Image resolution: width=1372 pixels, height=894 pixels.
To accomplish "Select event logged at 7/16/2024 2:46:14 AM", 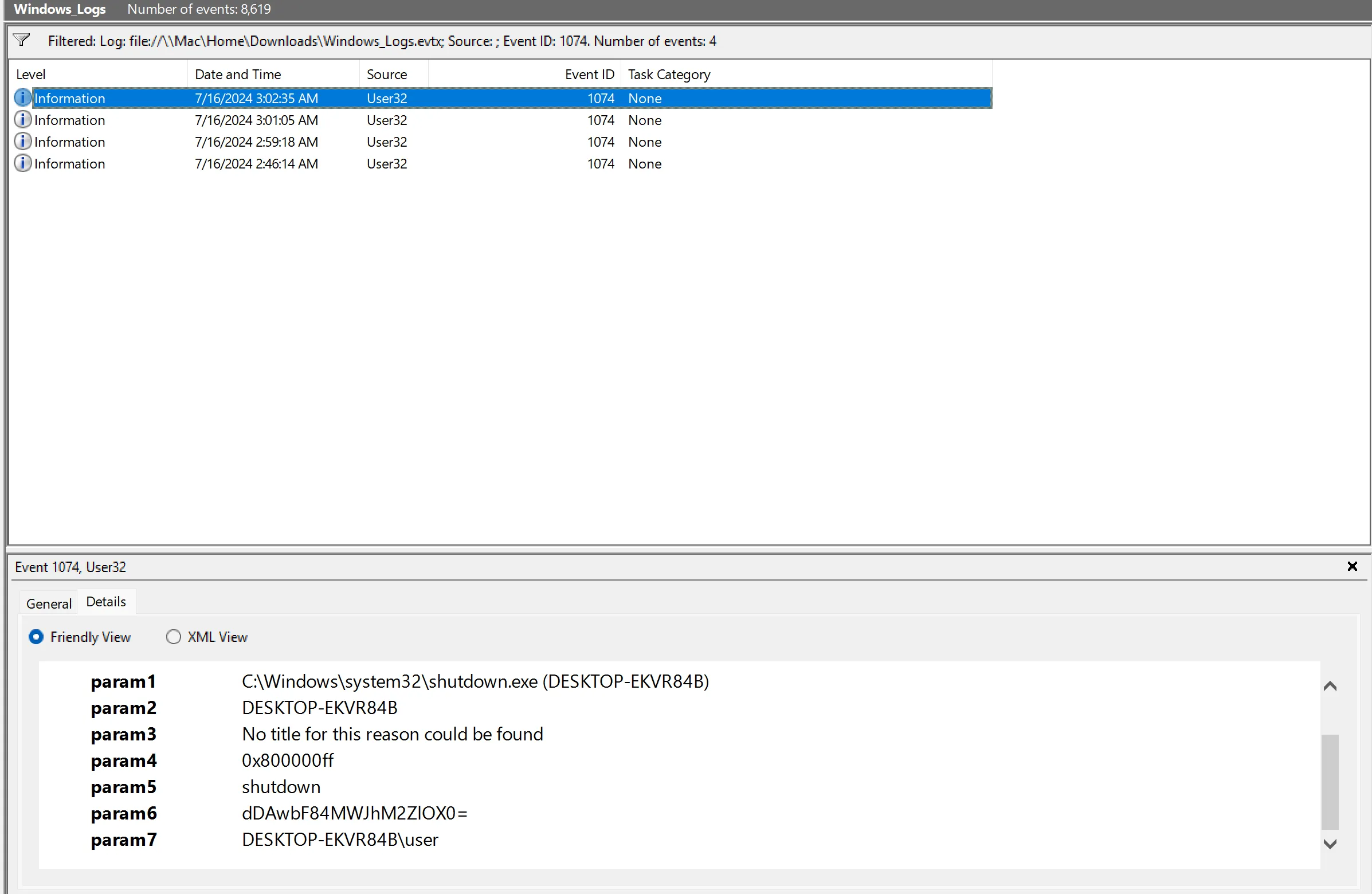I will coord(256,164).
